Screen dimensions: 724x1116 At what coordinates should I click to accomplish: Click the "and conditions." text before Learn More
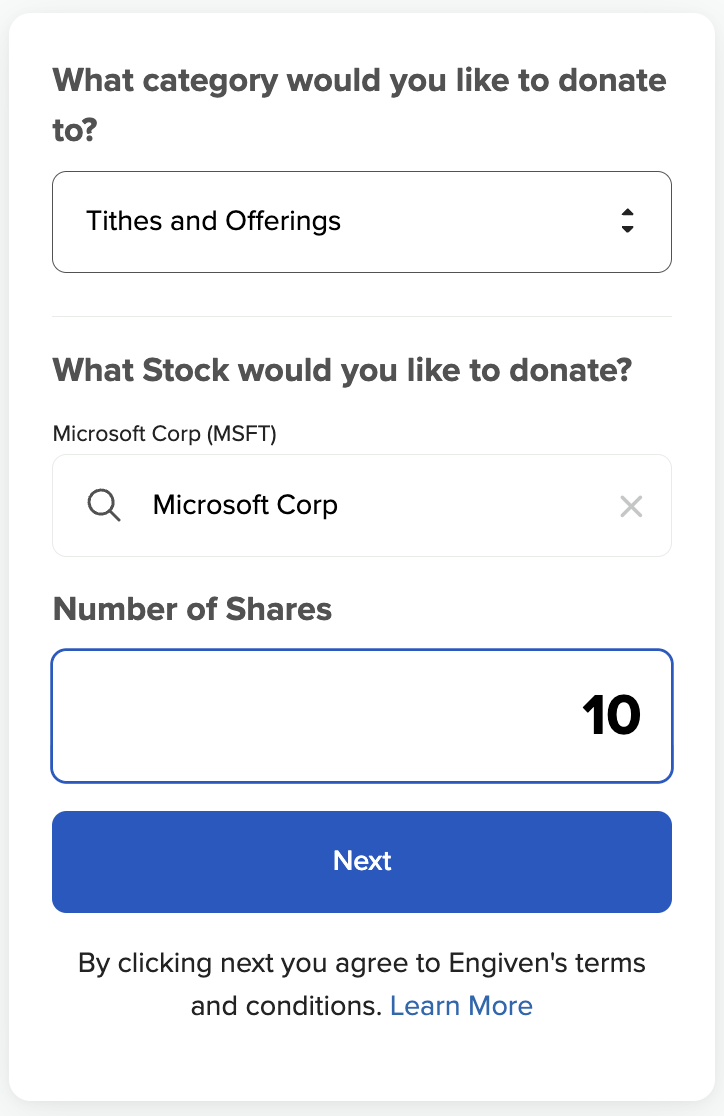point(286,1005)
